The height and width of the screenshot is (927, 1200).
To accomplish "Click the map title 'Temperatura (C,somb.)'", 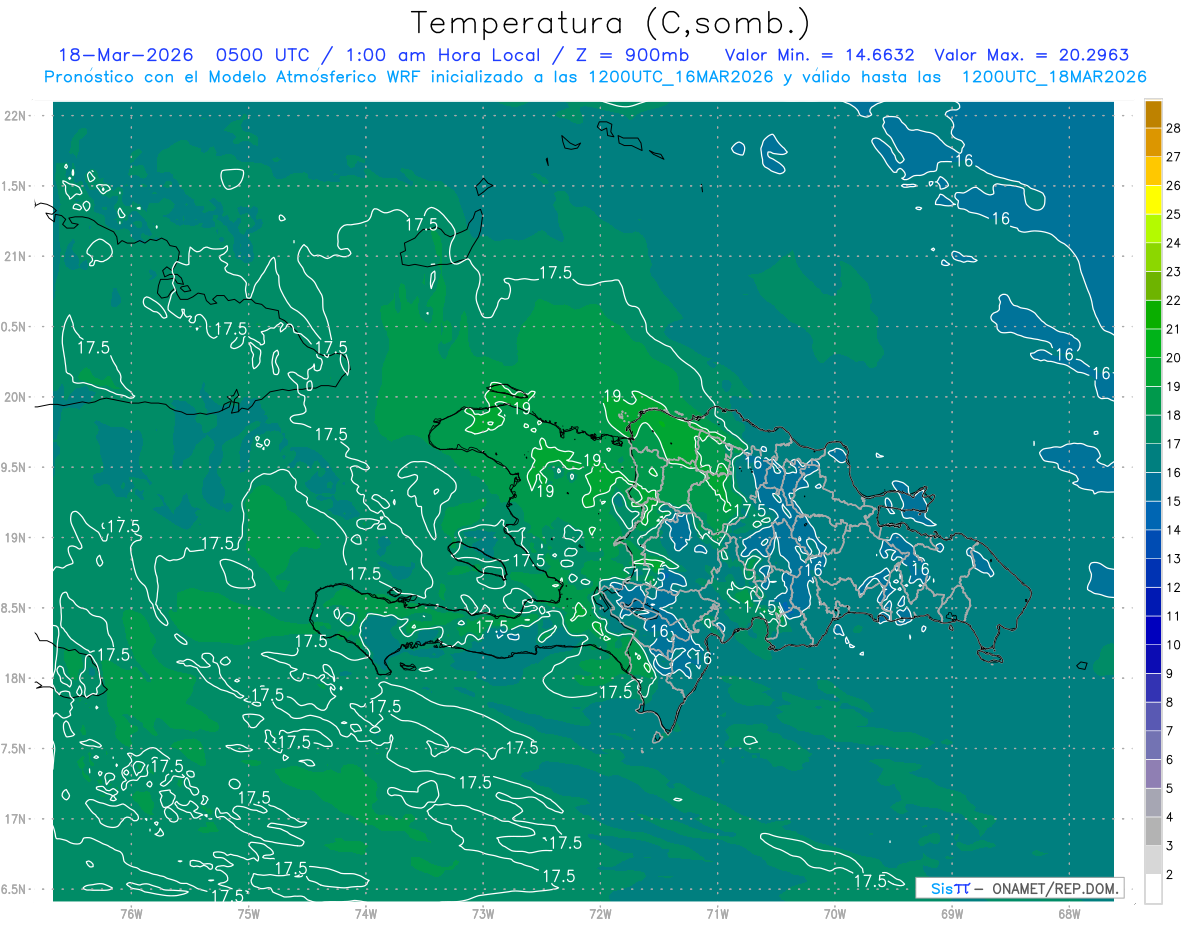I will tap(610, 23).
